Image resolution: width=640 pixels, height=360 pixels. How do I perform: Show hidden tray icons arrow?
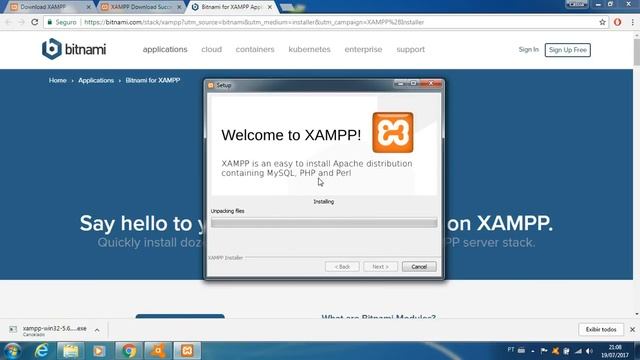tap(533, 351)
